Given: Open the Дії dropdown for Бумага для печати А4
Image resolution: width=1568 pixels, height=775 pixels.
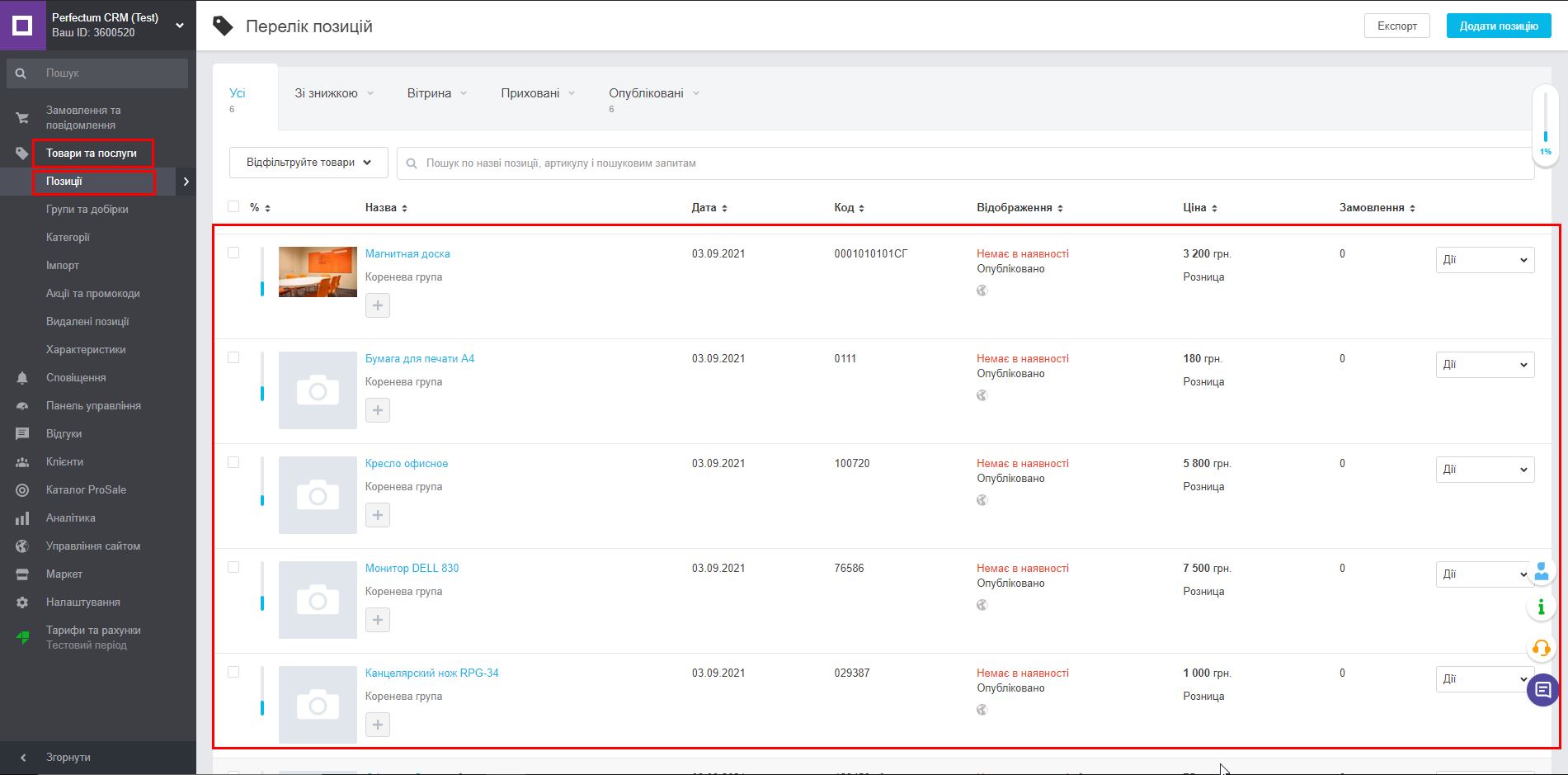Looking at the screenshot, I should click(x=1484, y=365).
